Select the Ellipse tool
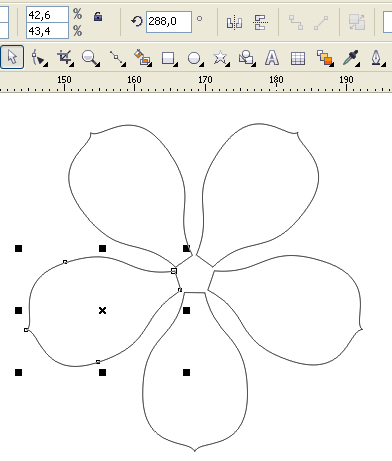 click(194, 58)
